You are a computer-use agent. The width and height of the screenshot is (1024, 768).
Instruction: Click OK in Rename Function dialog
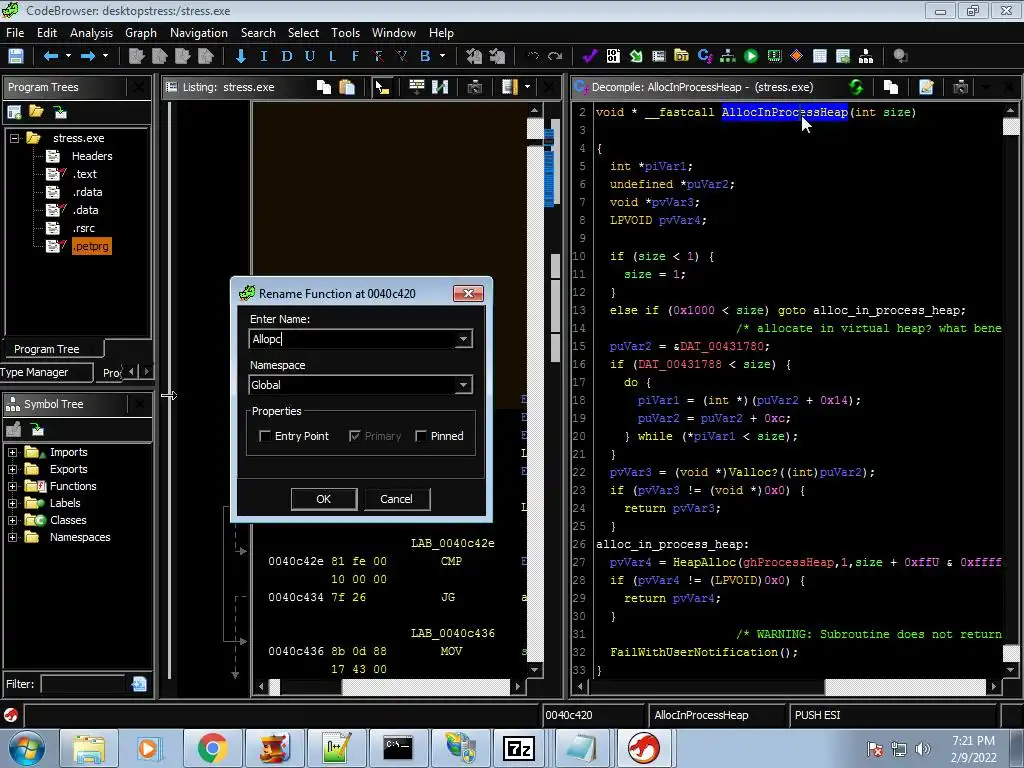point(323,499)
